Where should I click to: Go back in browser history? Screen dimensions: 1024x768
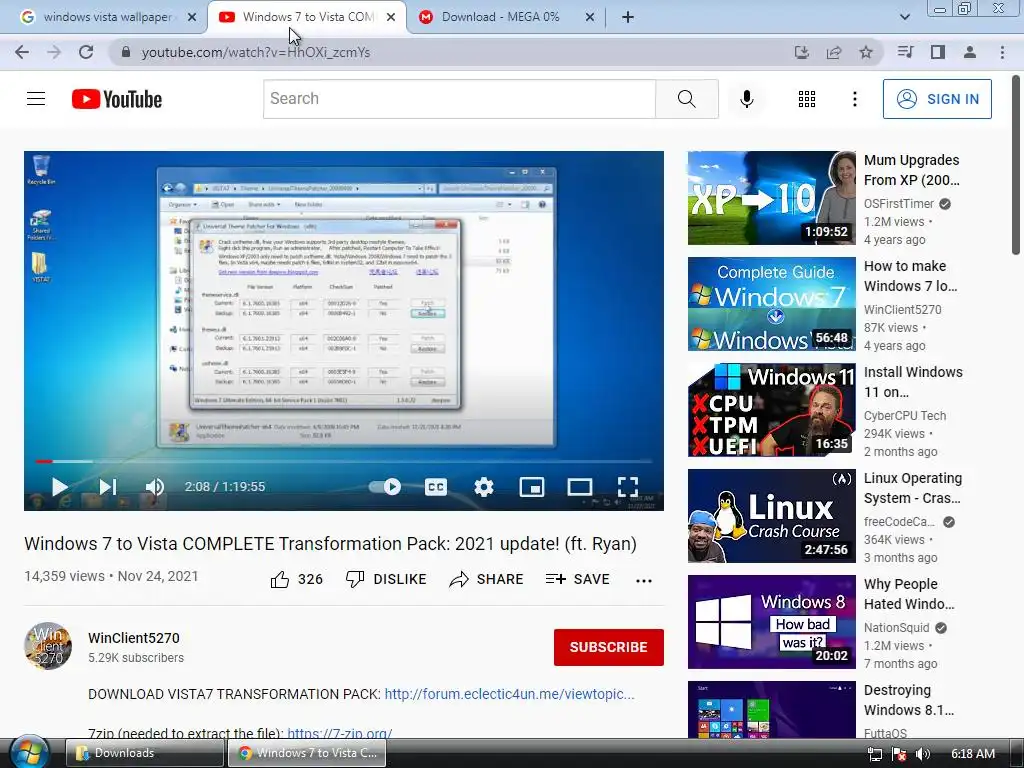22,52
